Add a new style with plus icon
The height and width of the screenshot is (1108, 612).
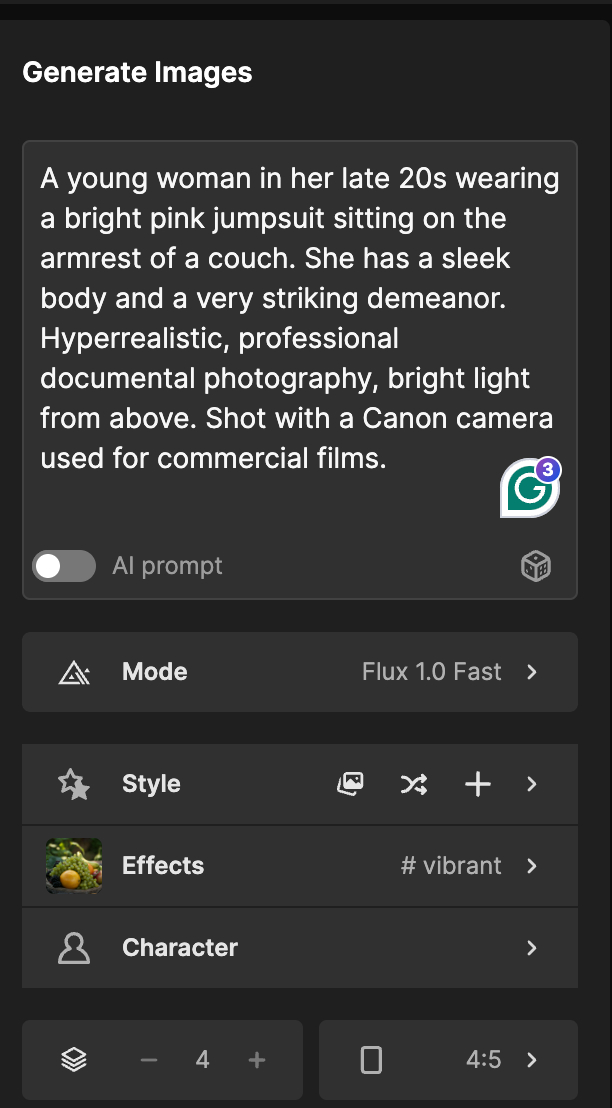(x=478, y=784)
